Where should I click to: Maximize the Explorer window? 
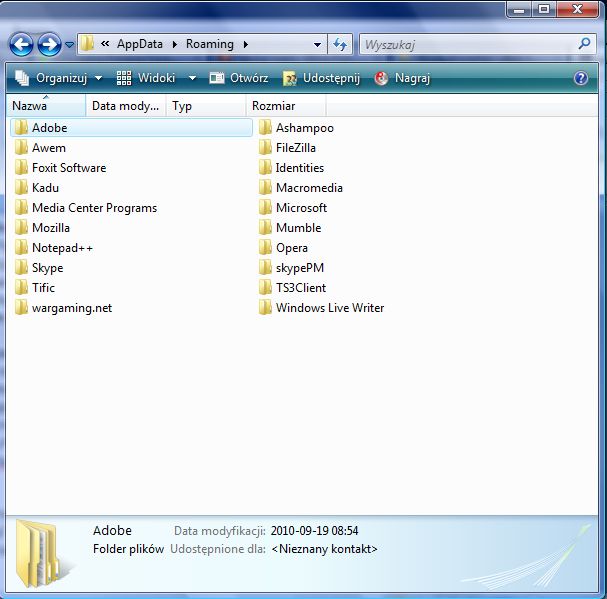pyautogui.click(x=544, y=10)
